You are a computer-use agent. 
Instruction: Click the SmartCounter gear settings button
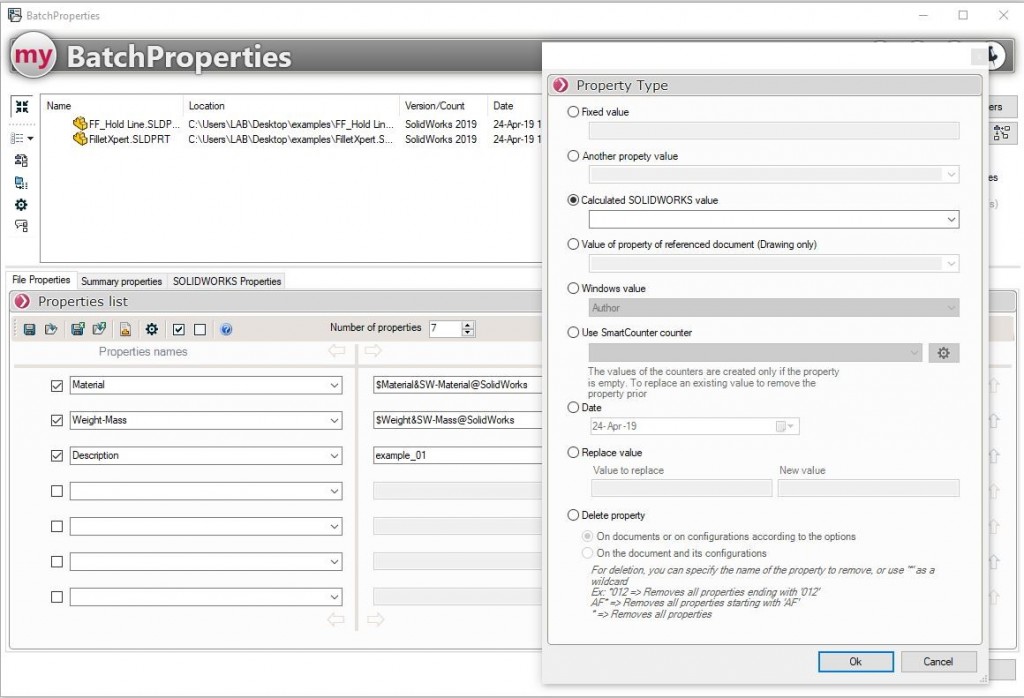(944, 353)
